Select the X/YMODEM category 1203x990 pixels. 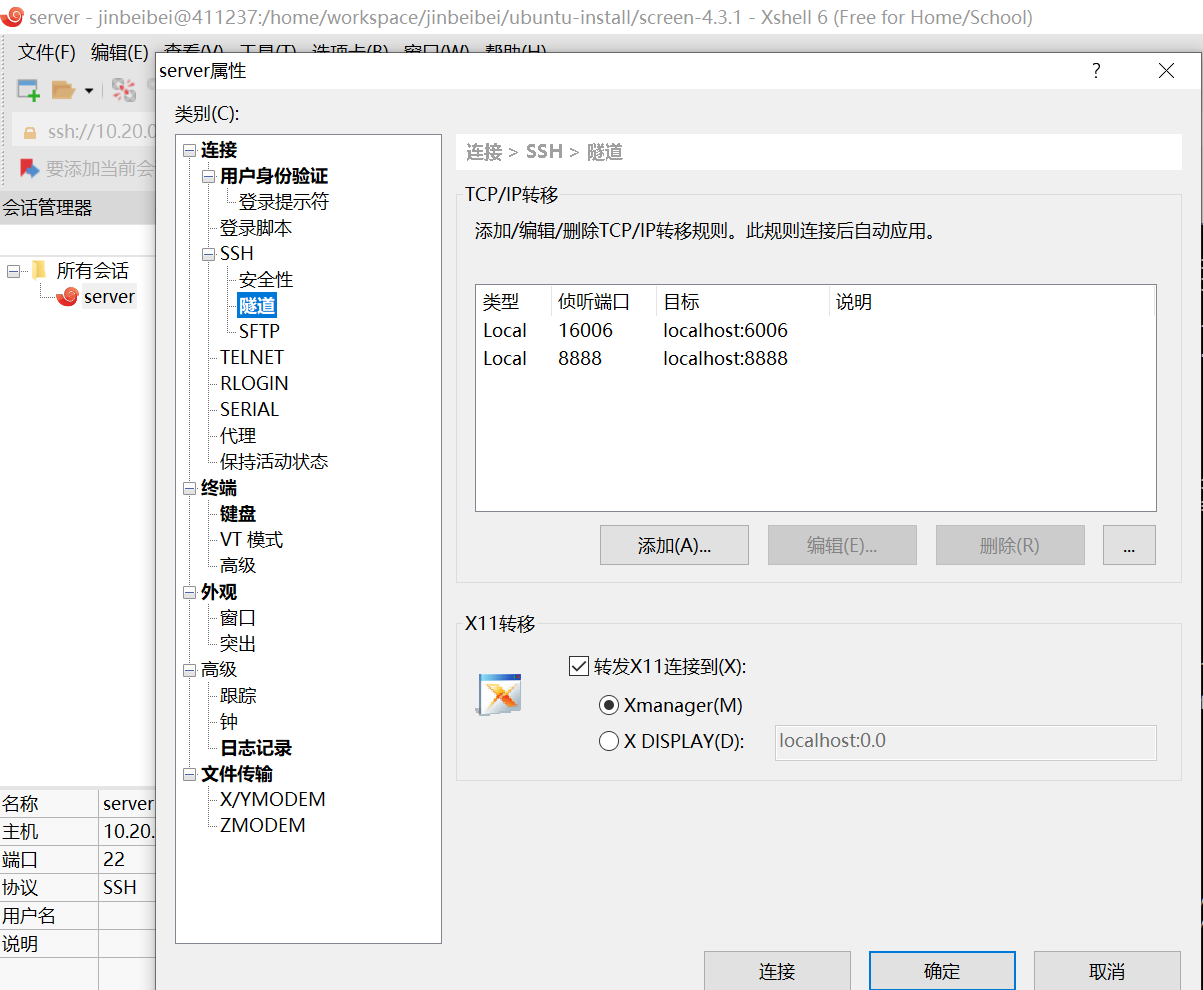273,799
